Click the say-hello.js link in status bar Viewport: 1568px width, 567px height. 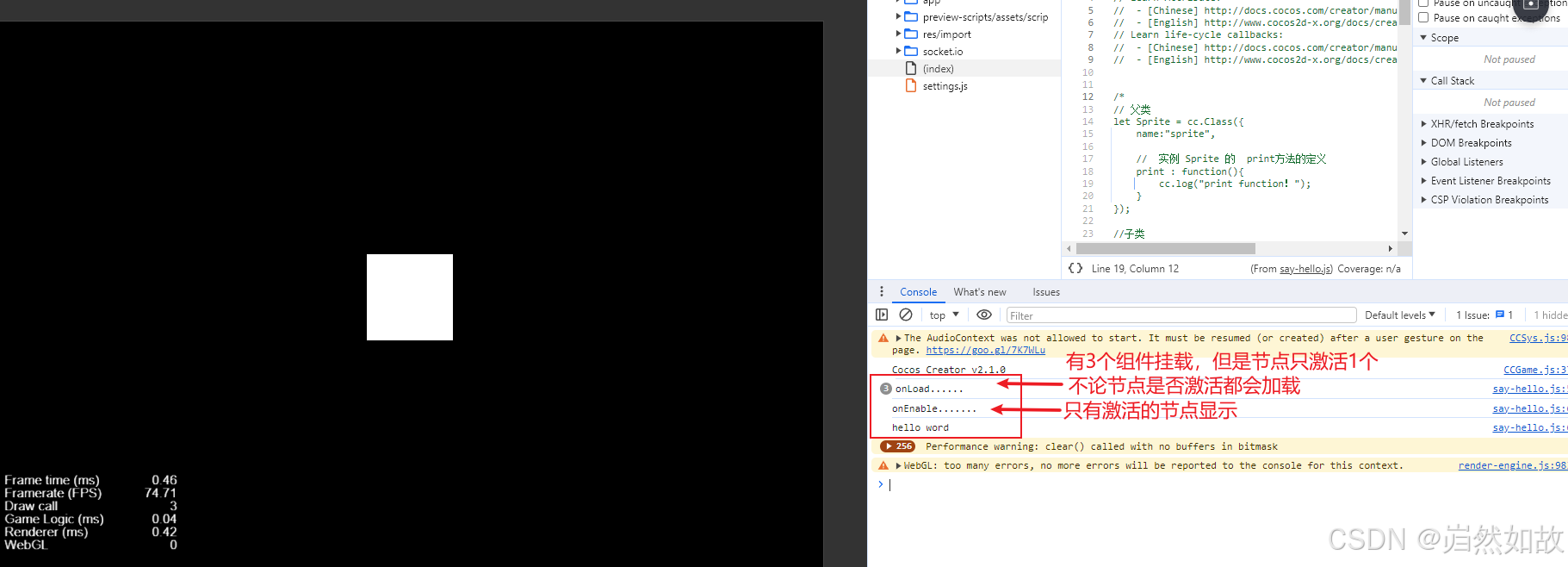click(1305, 269)
